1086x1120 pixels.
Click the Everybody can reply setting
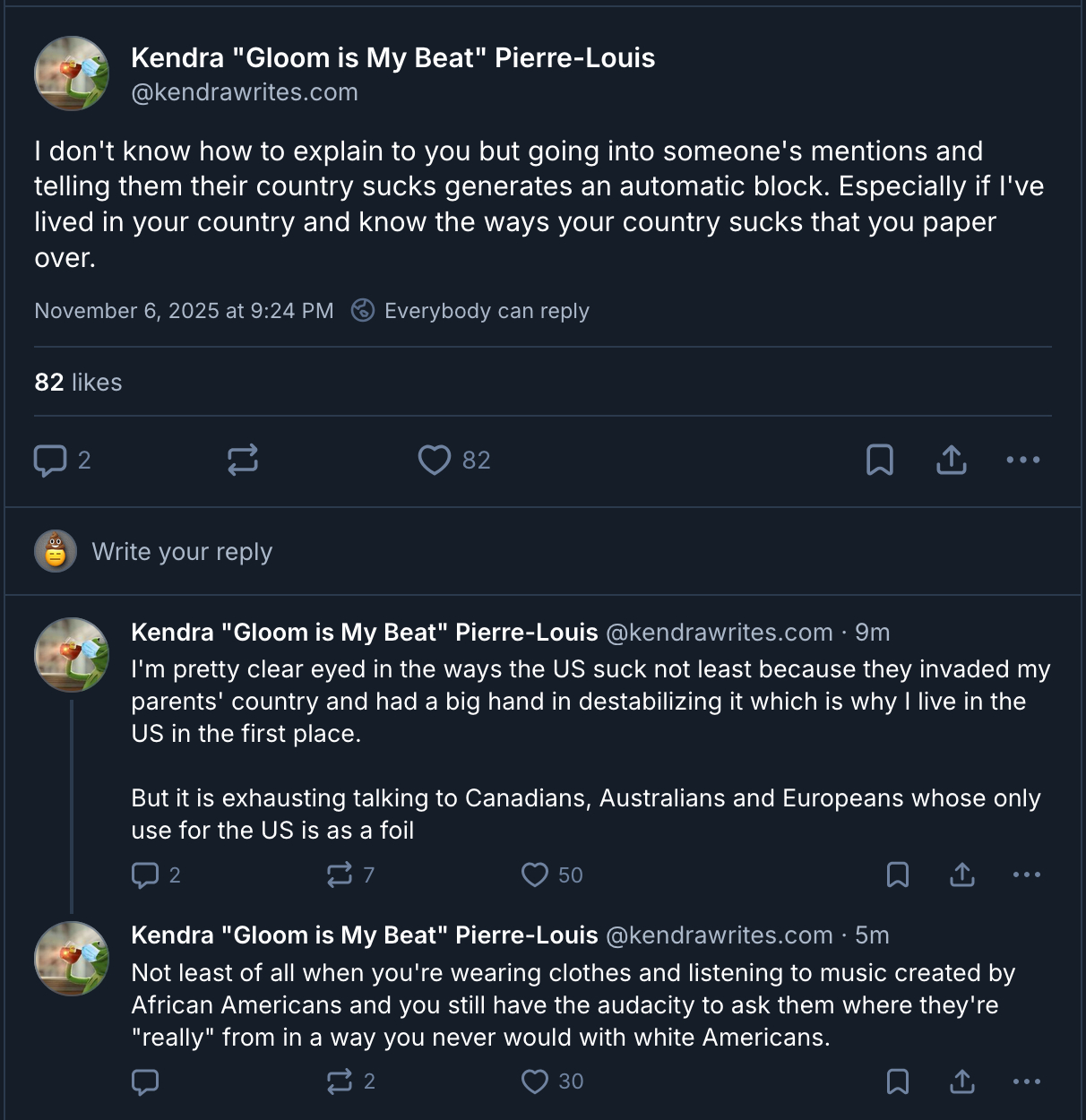tap(470, 311)
